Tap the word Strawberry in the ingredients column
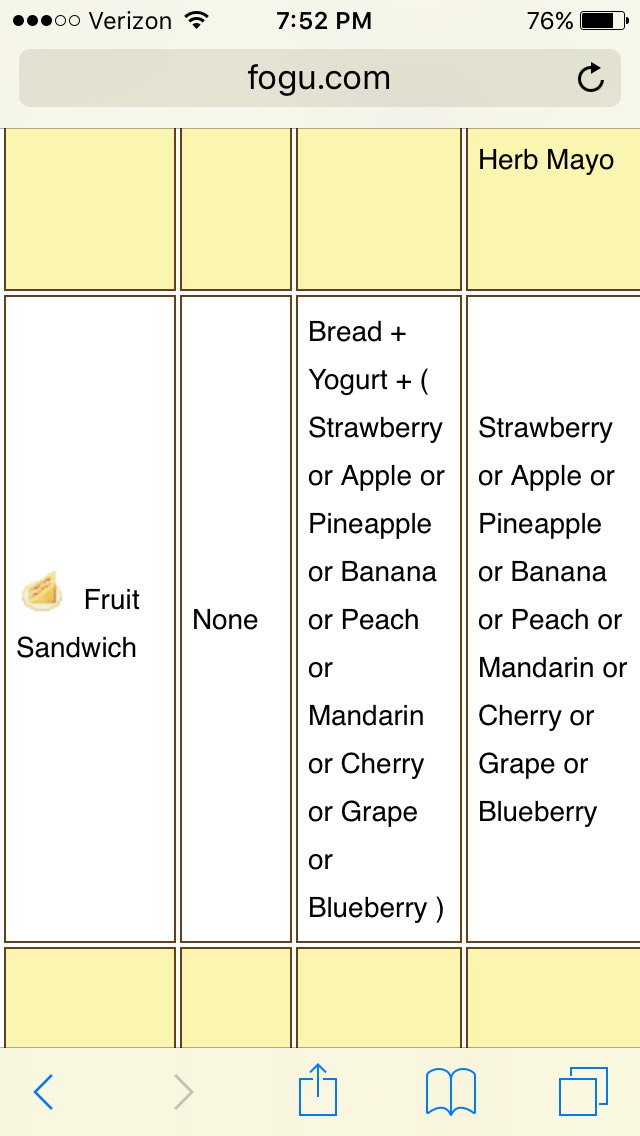 coord(376,428)
